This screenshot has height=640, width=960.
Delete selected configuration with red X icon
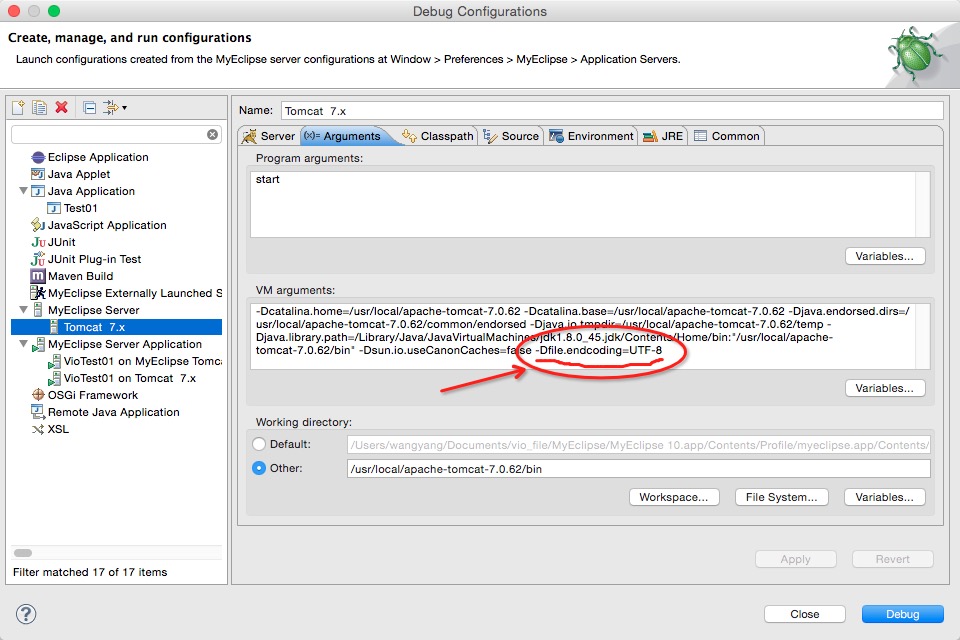click(61, 107)
